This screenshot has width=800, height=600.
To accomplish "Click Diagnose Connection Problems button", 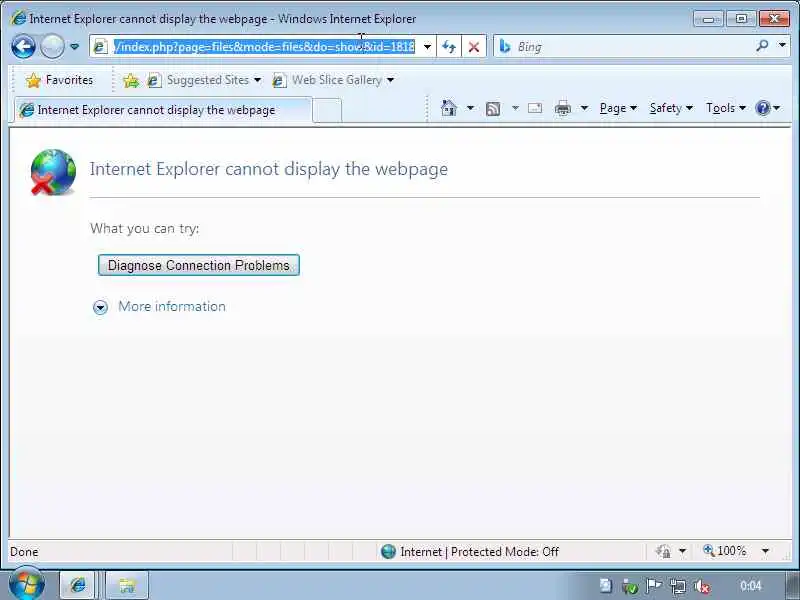I will pos(198,265).
